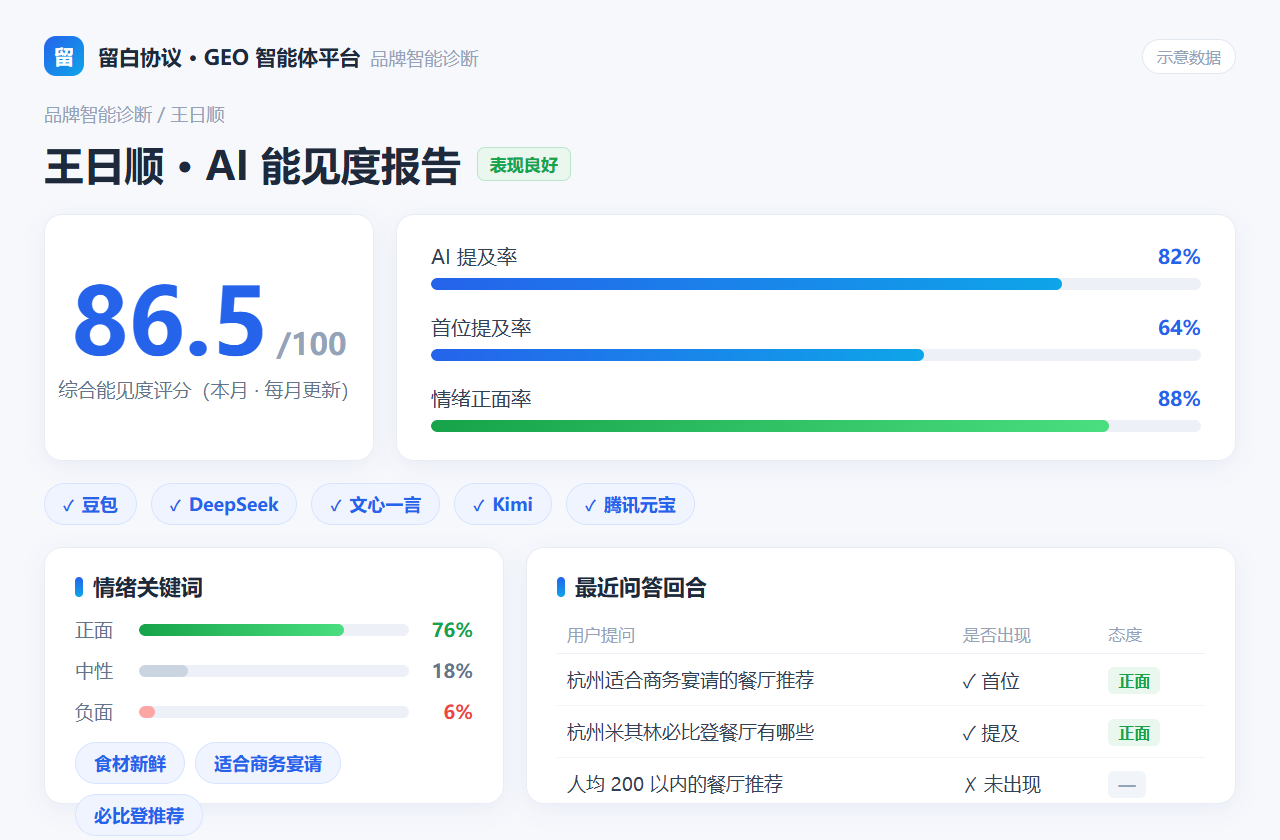Open the 杭州适合商务宴请的餐厅推荐 question row
This screenshot has width=1280, height=840.
pyautogui.click(x=880, y=680)
